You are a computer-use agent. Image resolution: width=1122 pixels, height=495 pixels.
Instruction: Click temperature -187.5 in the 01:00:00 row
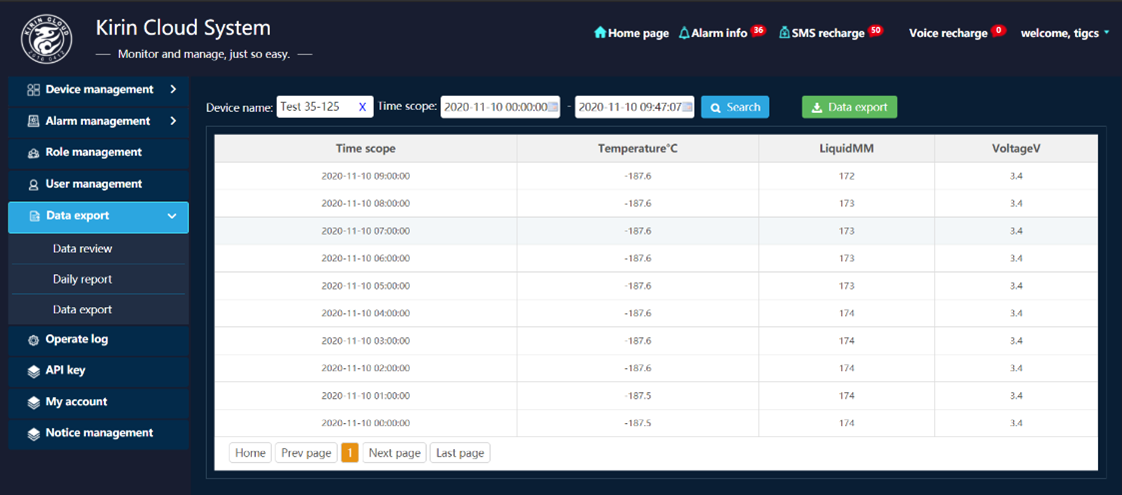[x=638, y=396]
